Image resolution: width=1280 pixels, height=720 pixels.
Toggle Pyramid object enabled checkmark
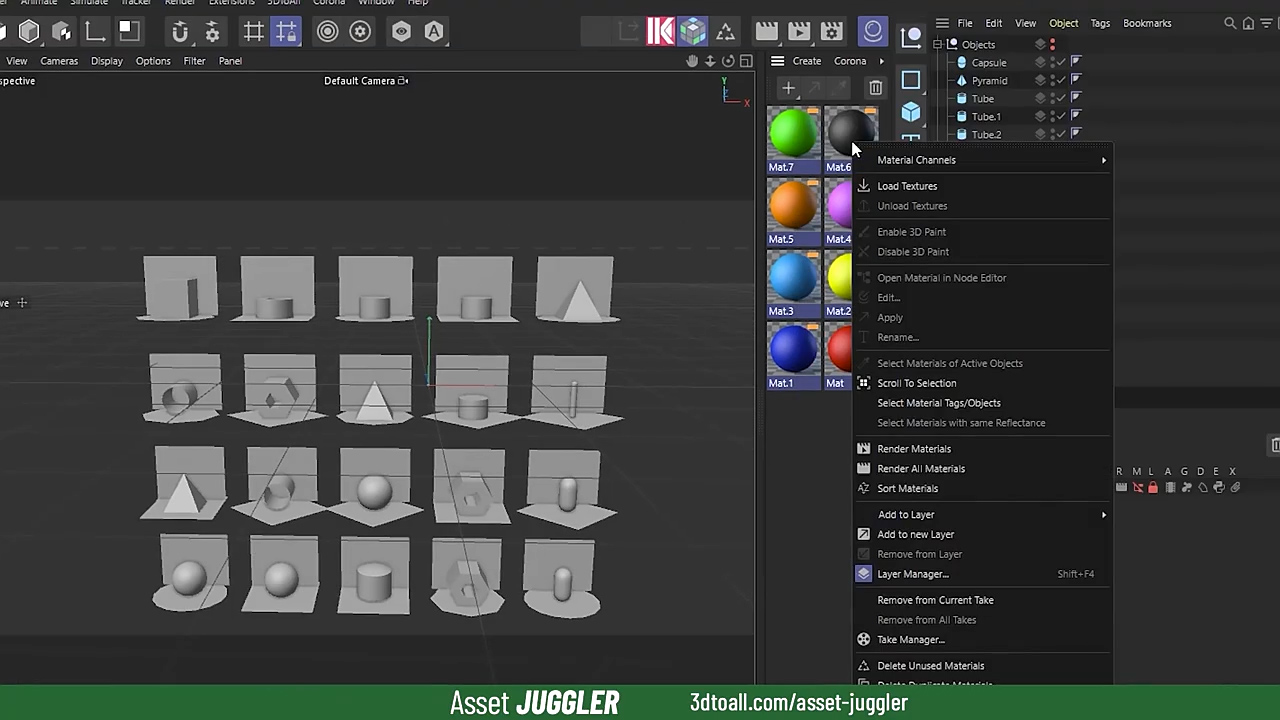tap(1061, 80)
